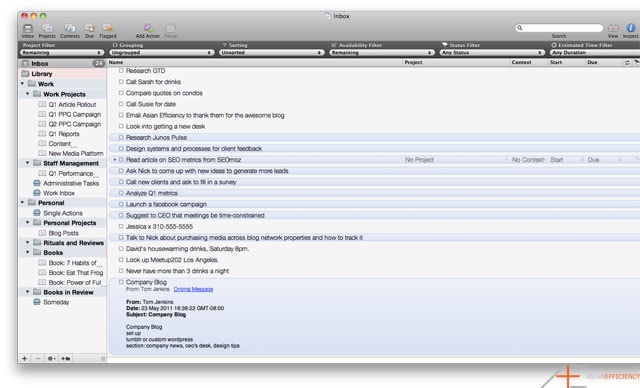Sort by the Due column header
This screenshot has width=640, height=388.
(603, 62)
